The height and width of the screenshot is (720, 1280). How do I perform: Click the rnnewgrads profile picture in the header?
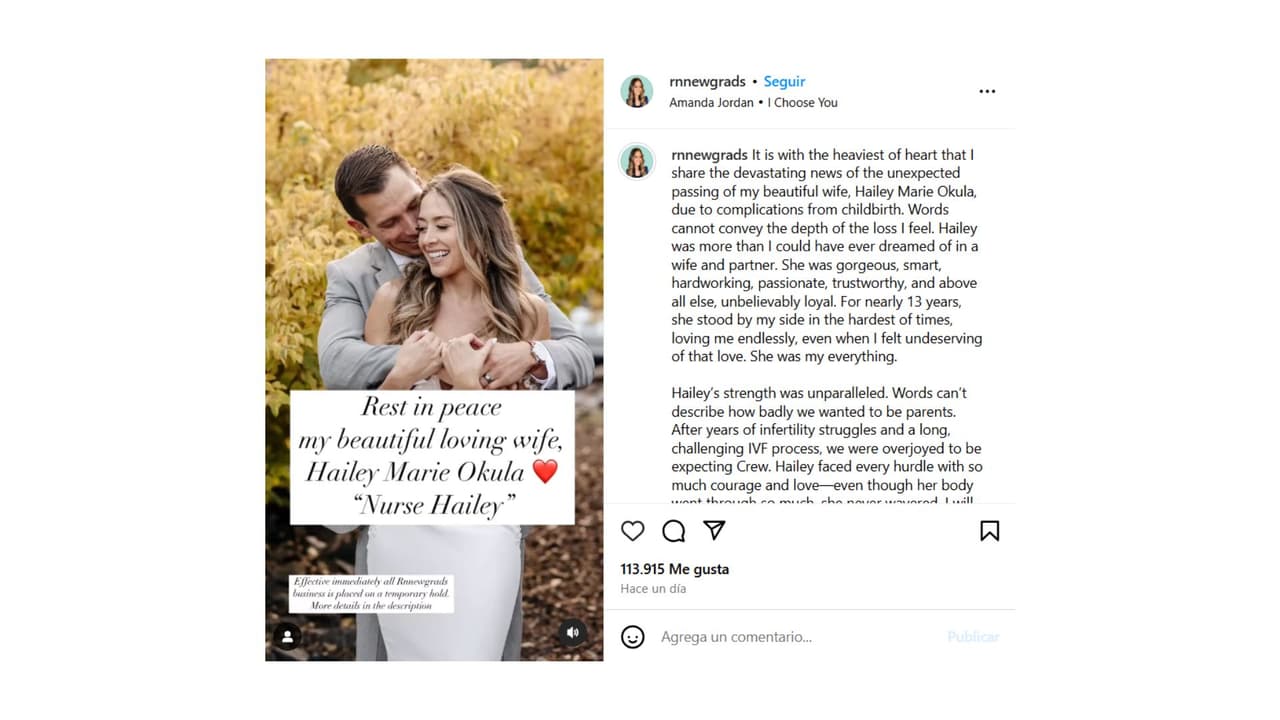(x=637, y=91)
